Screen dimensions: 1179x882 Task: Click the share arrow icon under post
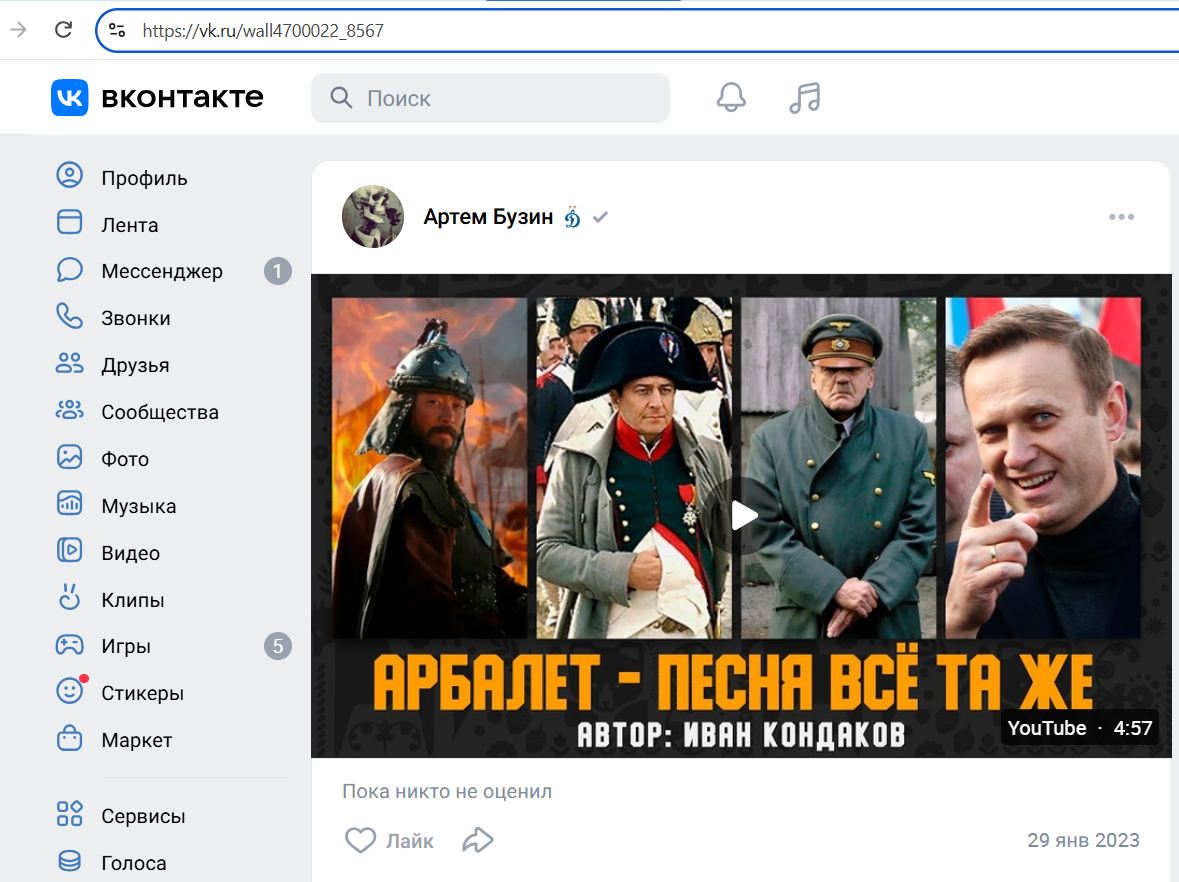(477, 840)
